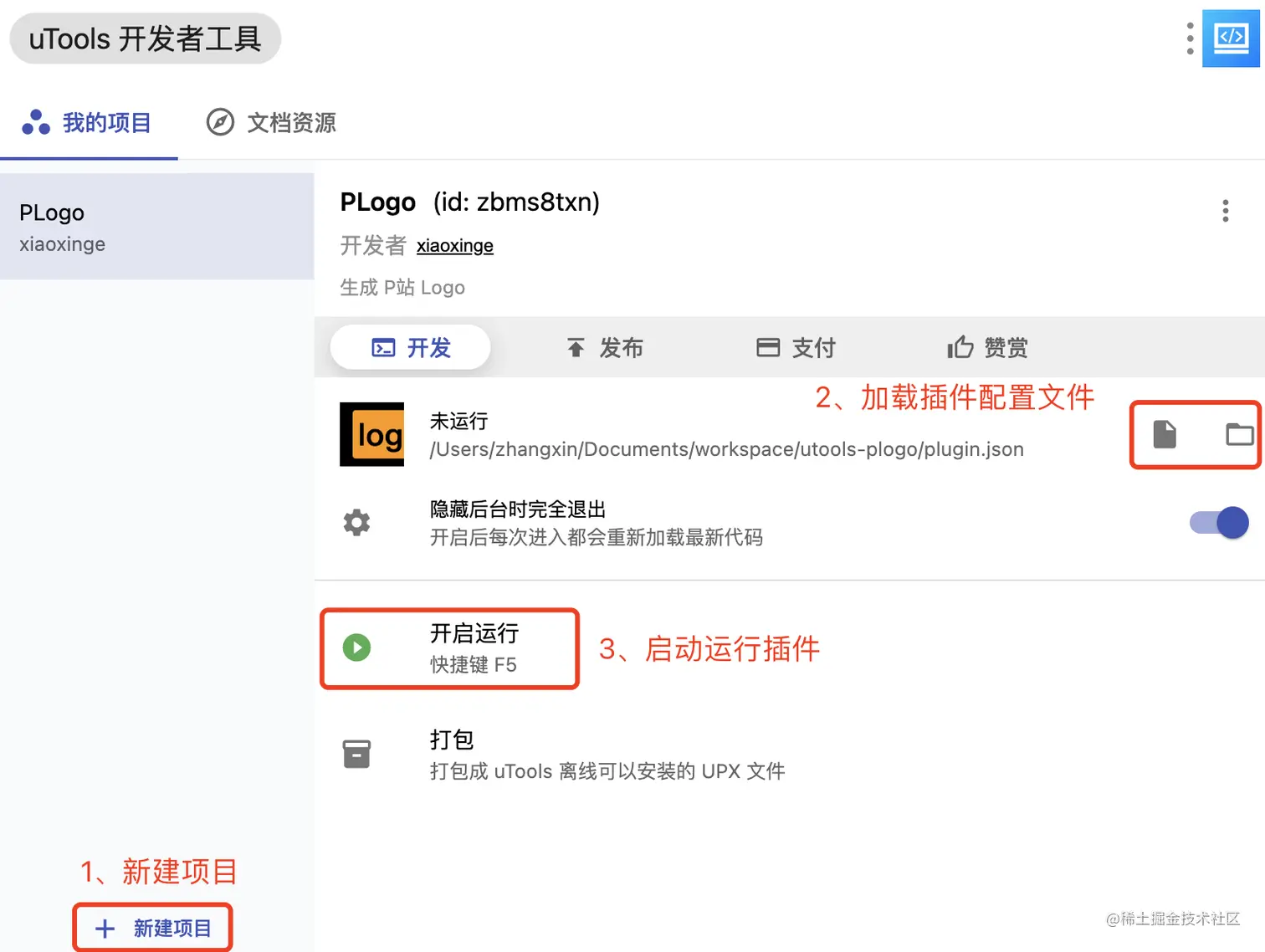Switch to the '开发' tab
1265x952 pixels.
[x=410, y=347]
